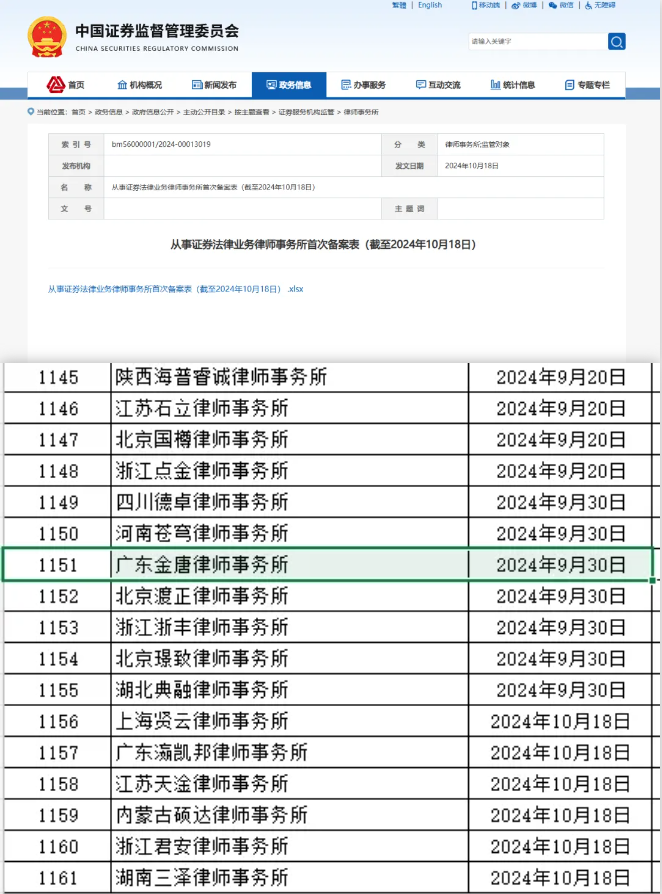
Task: Select the highlighted 政务信息 navigation tab
Action: (289, 85)
